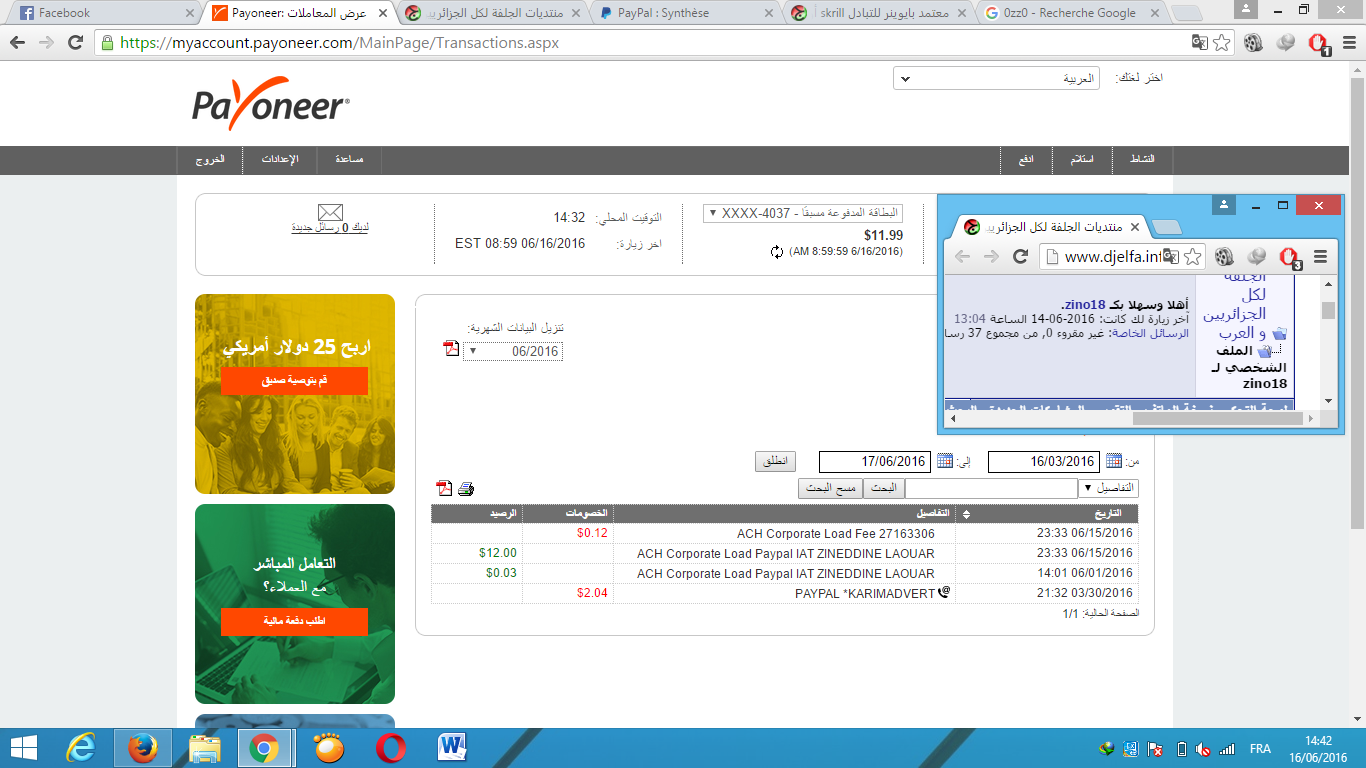Open the envelope messages icon
Viewport: 1366px width, 768px height.
coord(330,212)
